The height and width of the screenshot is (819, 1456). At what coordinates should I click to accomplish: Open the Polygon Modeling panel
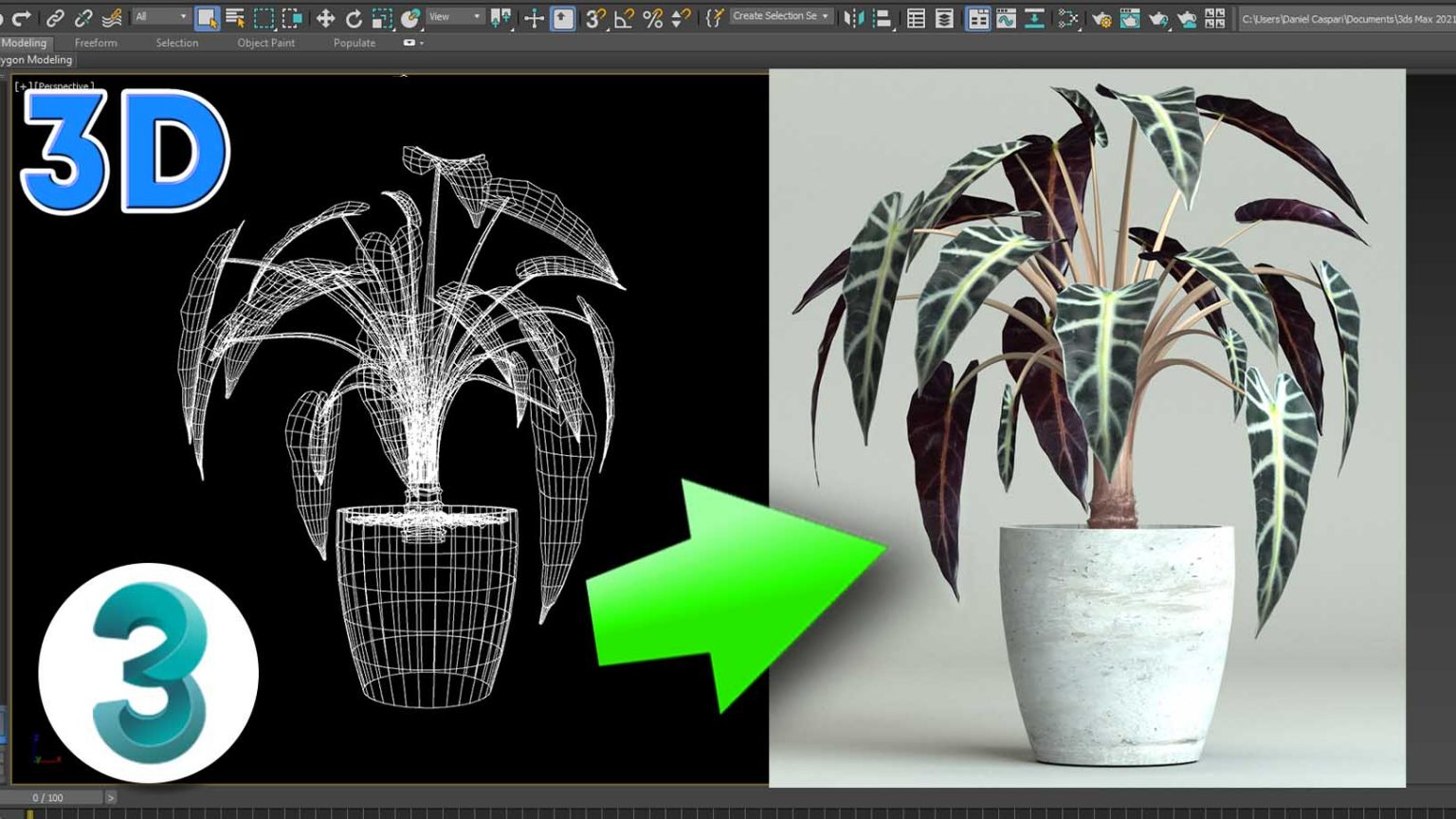click(37, 60)
